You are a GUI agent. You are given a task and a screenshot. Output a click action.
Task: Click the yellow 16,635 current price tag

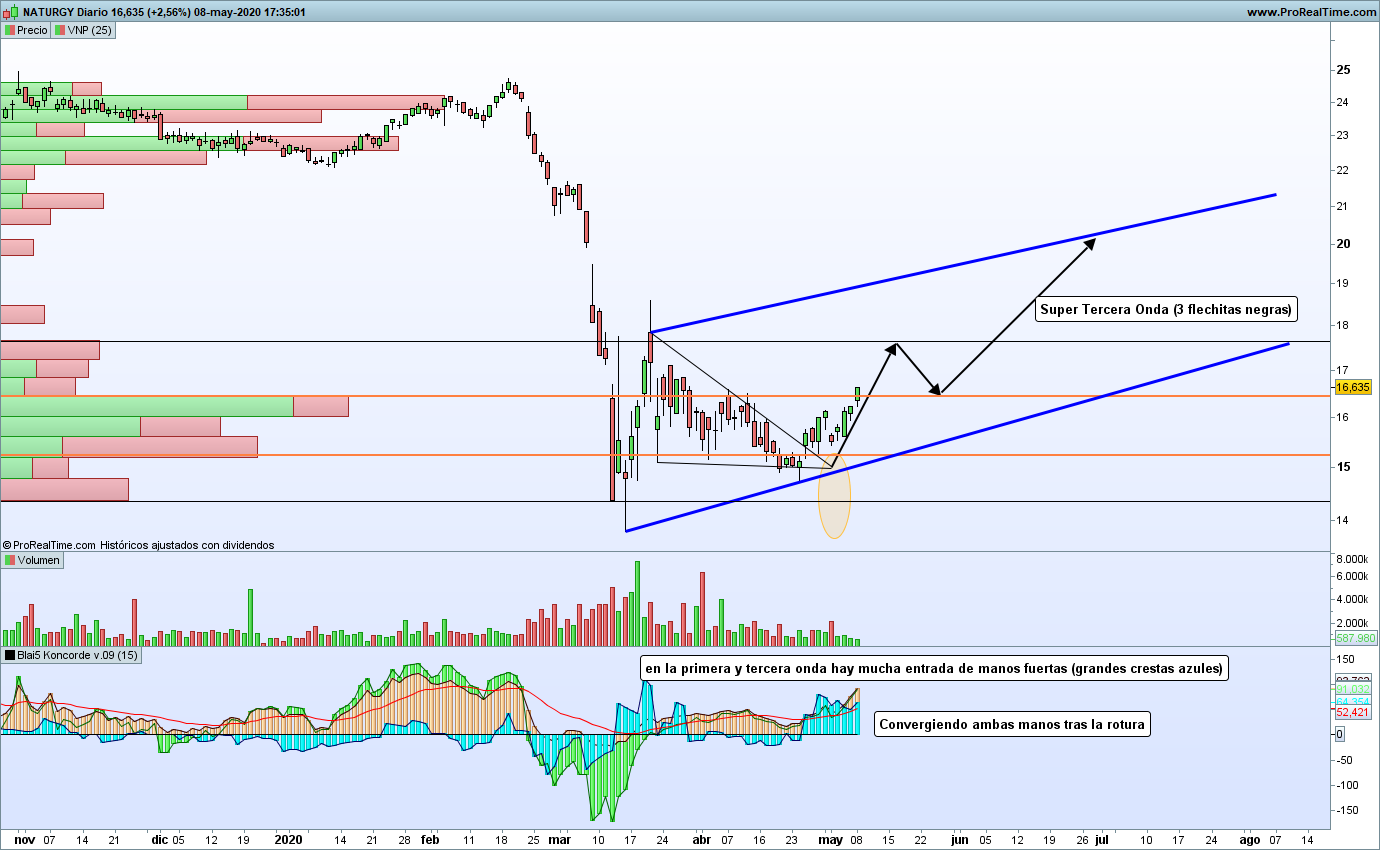click(x=1352, y=387)
